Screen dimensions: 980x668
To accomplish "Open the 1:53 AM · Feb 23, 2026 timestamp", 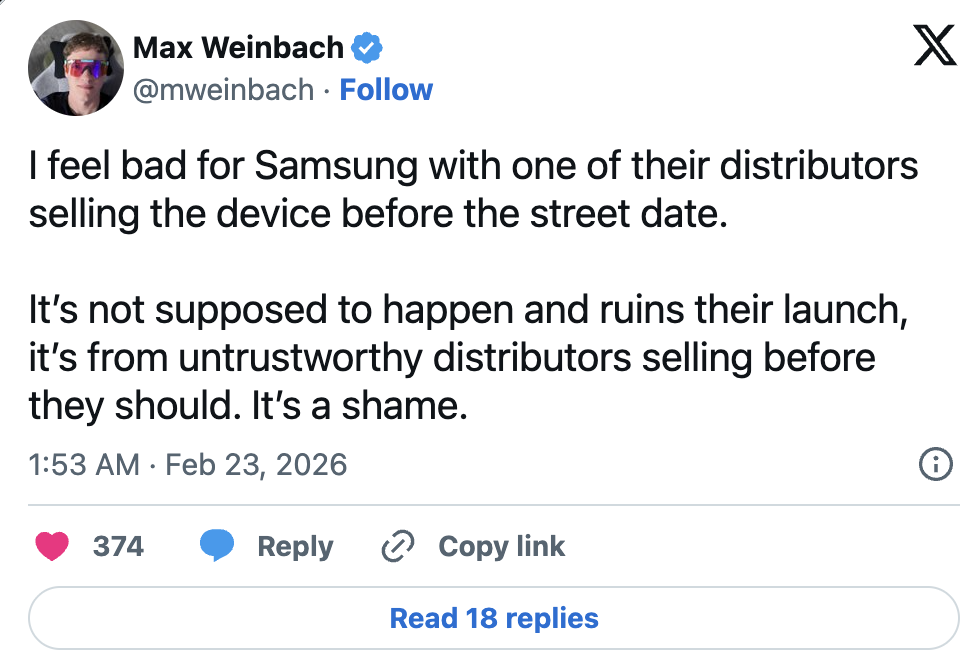I will [188, 465].
